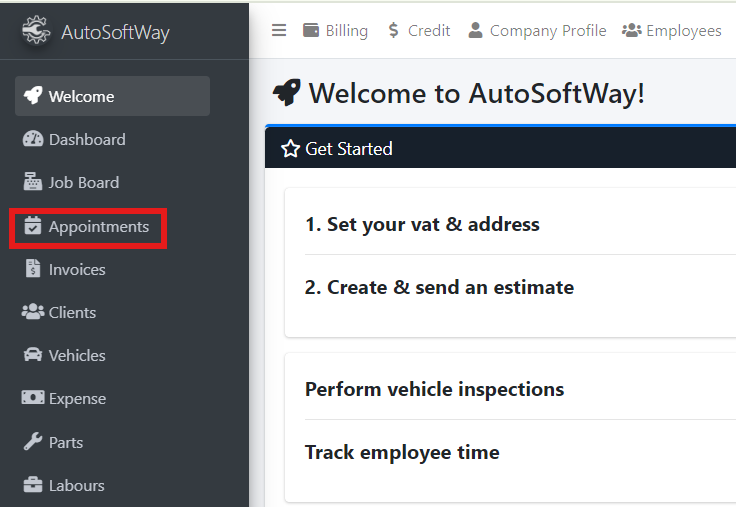Click the 'Get Started' header text
The height and width of the screenshot is (507, 736).
[x=349, y=149]
